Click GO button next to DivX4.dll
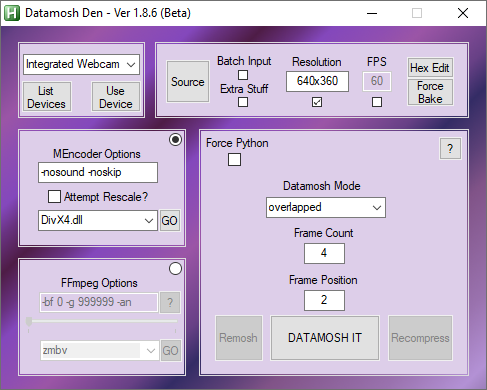This screenshot has height=390, width=487. click(170, 221)
